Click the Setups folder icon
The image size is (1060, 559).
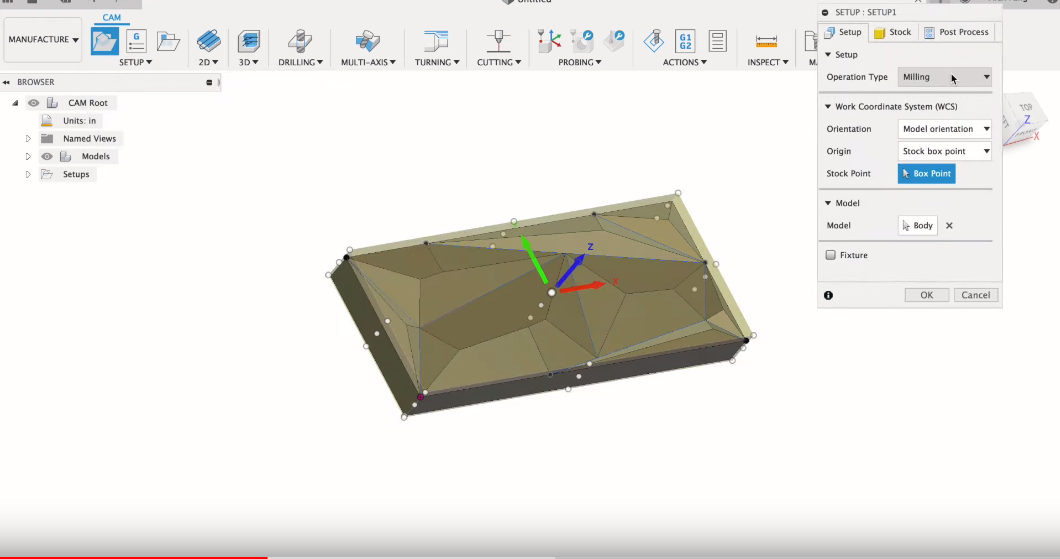pyautogui.click(x=47, y=174)
